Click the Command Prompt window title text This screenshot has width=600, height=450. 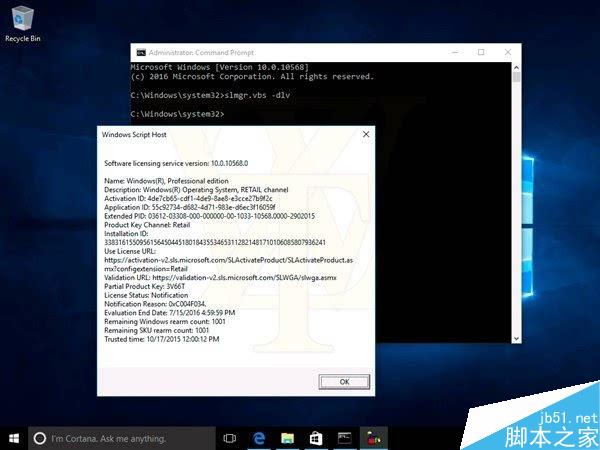tap(201, 52)
